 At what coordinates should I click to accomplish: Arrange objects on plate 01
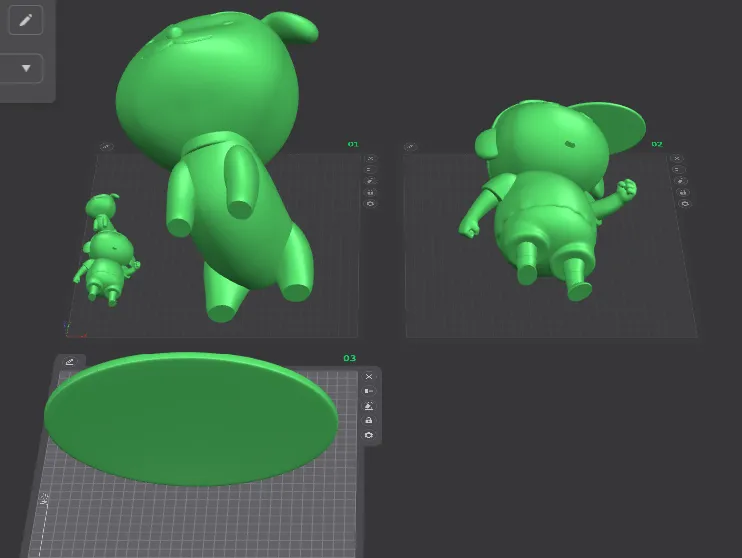(x=371, y=169)
